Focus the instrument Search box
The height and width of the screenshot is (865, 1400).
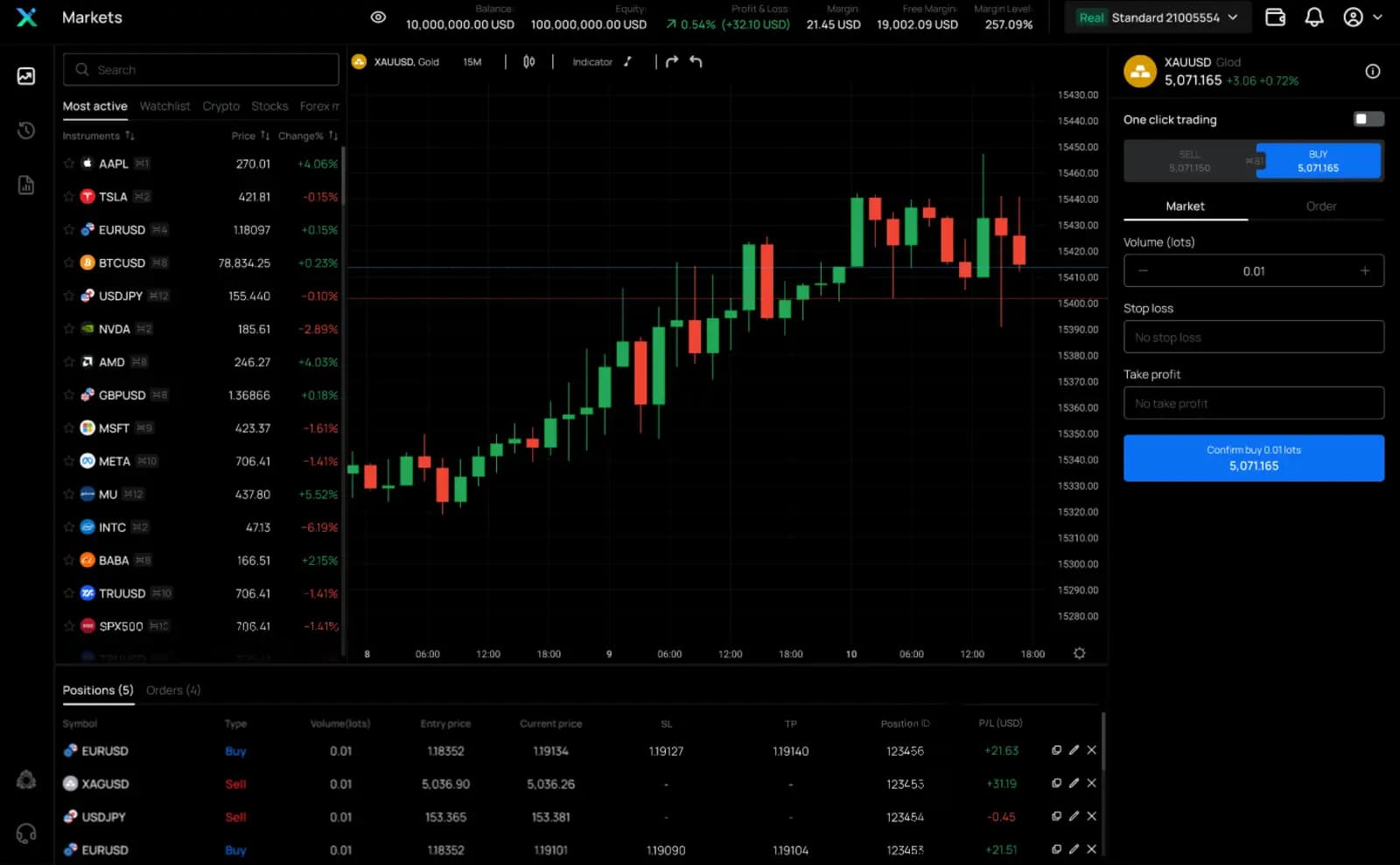200,69
